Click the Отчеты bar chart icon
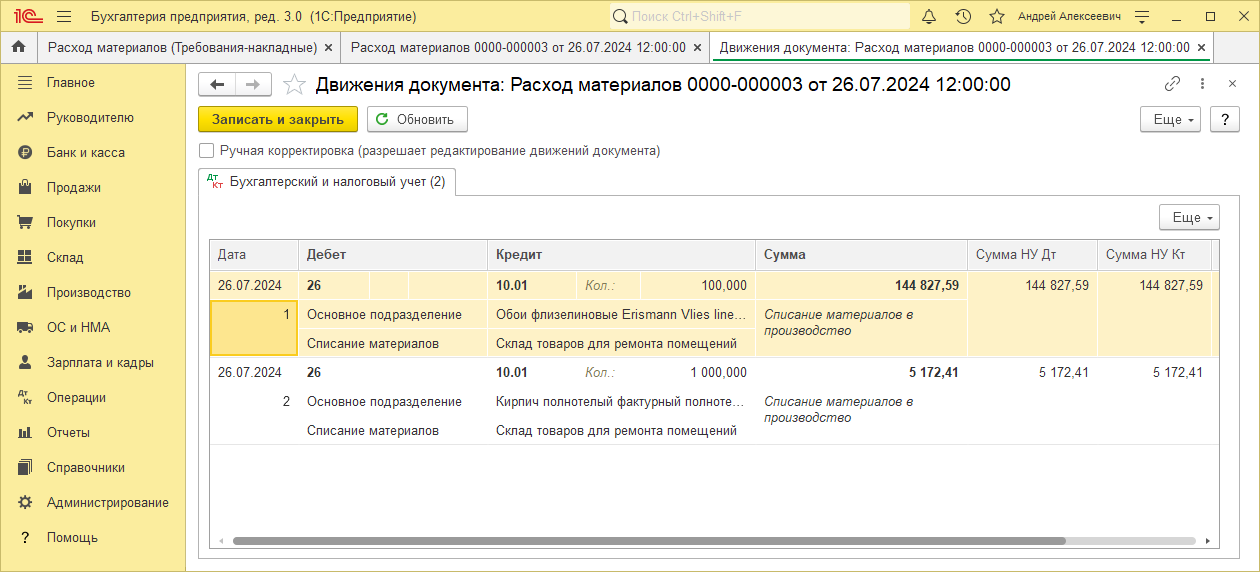Screen dimensions: 1260x572 click(x=26, y=432)
